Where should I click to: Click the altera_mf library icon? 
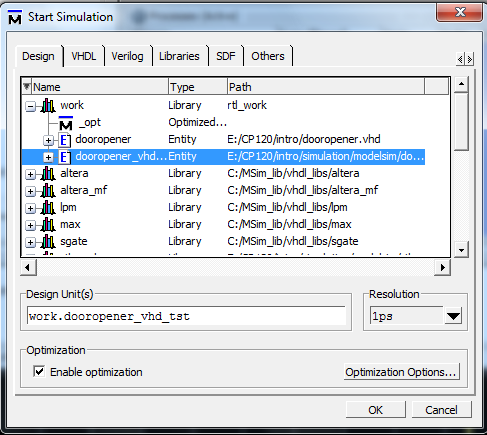(x=48, y=191)
